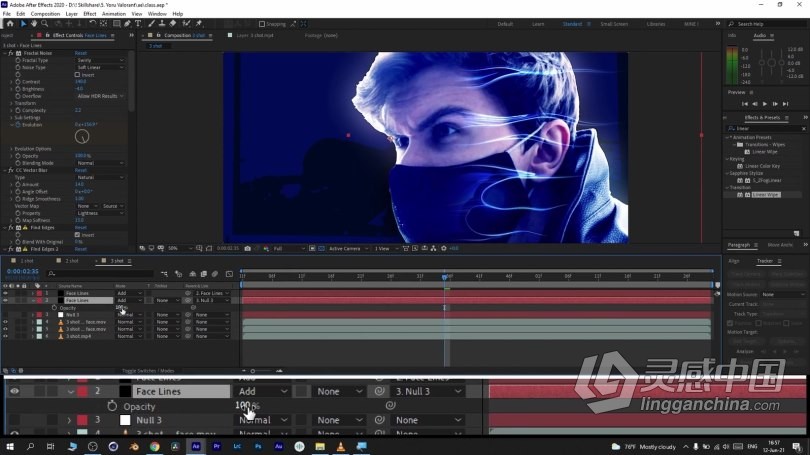Toggle the Invert checkbox under Fractal Noise
810x455 pixels.
pos(77,75)
